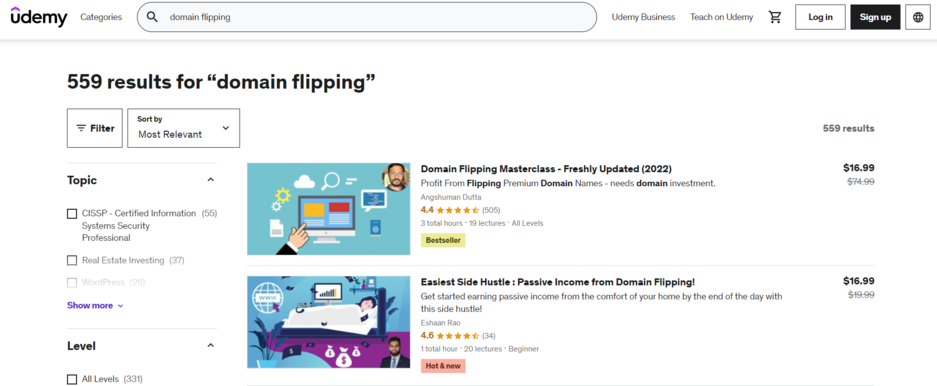This screenshot has width=937, height=386.
Task: Check the All Levels checkbox
Action: 72,379
